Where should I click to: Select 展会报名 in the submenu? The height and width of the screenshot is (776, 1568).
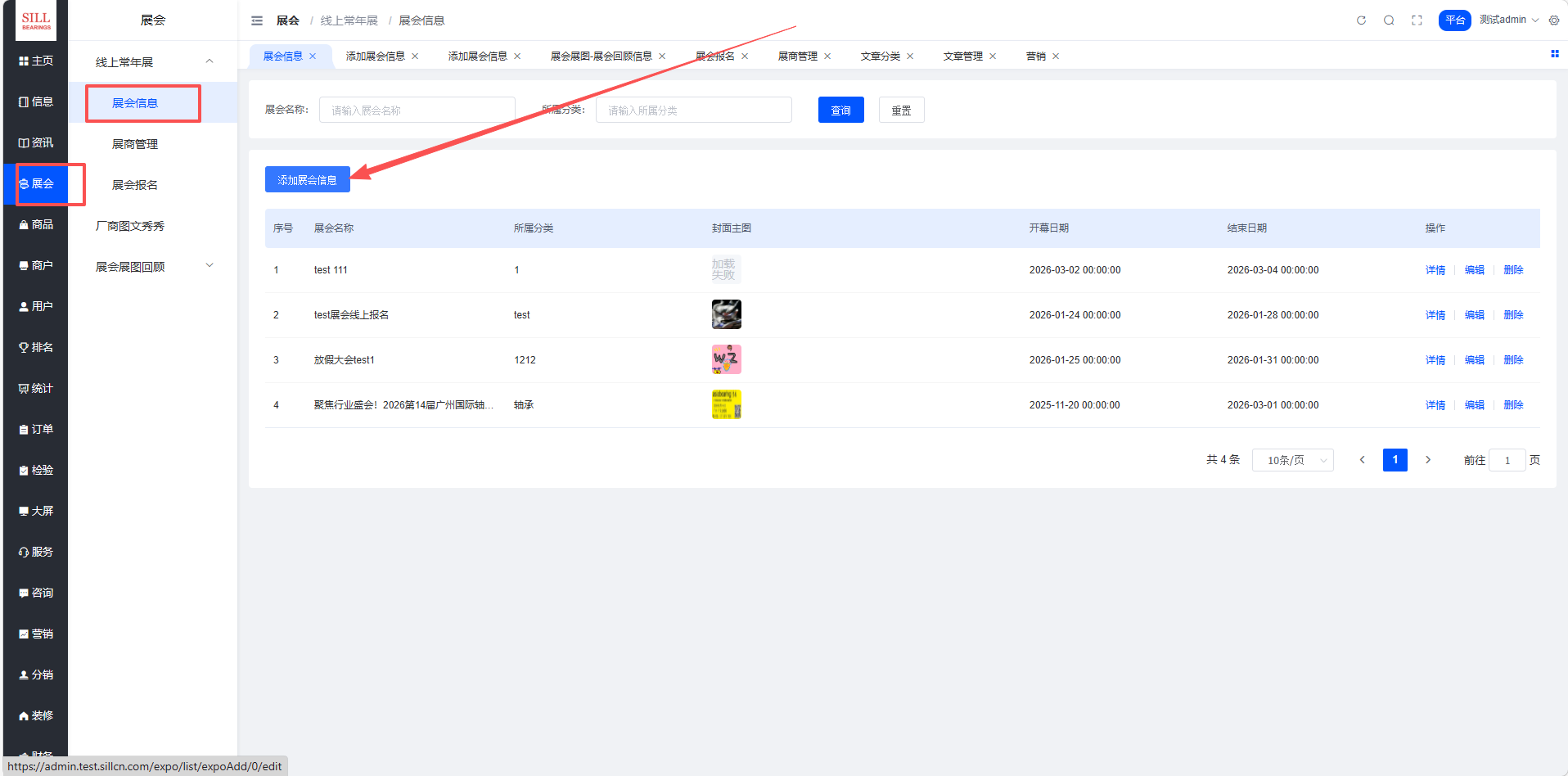coord(135,185)
